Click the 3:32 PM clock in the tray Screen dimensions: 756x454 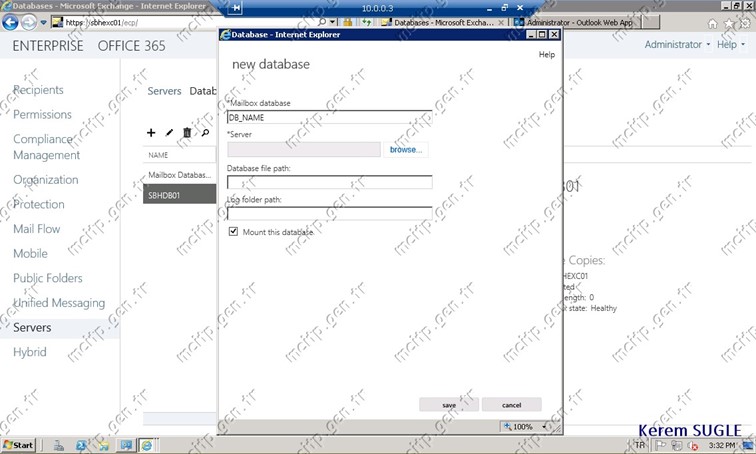coord(722,445)
